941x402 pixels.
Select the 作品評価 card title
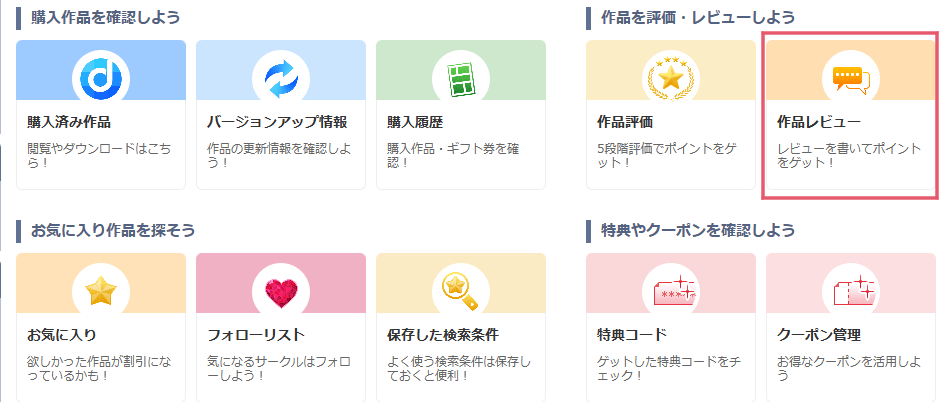625,122
